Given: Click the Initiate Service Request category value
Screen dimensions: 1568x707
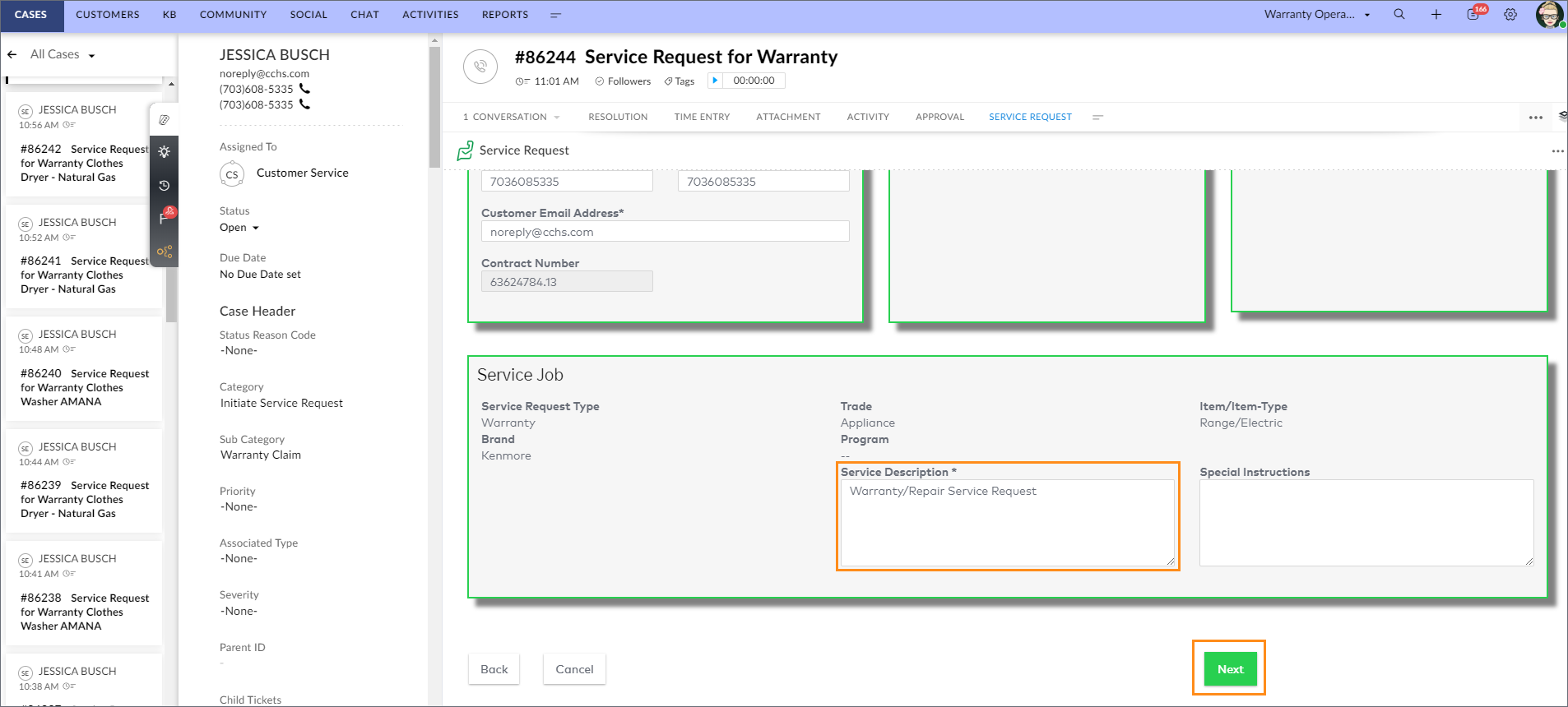Looking at the screenshot, I should point(281,404).
